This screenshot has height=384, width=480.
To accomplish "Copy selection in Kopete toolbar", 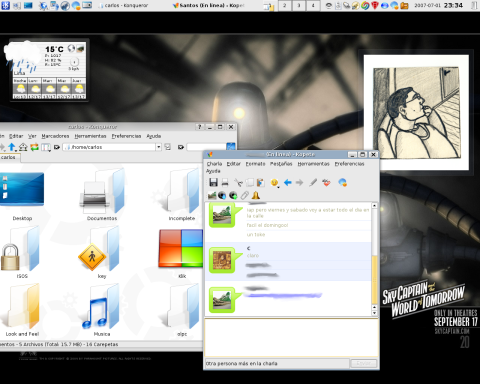I will (x=249, y=182).
